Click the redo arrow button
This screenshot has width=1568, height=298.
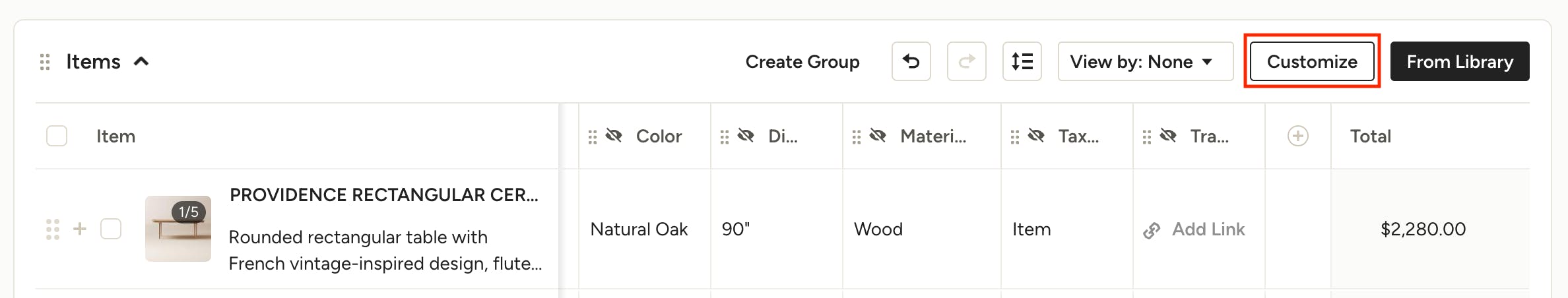point(966,61)
